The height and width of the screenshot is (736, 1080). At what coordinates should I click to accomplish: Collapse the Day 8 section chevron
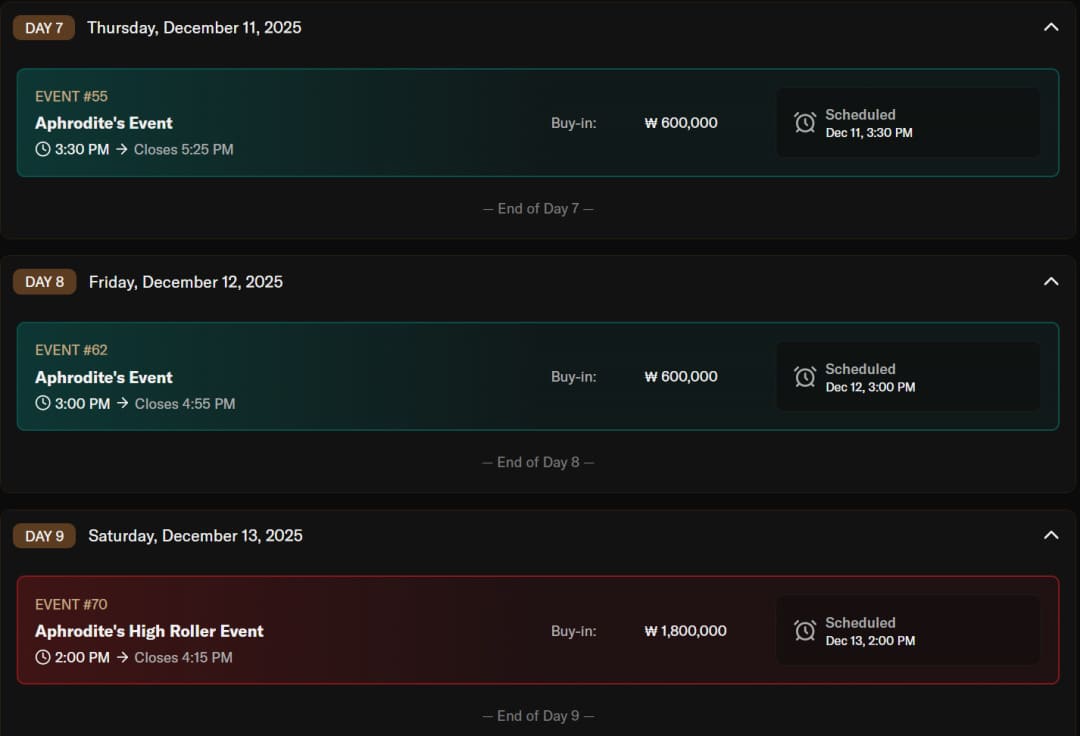click(1051, 281)
